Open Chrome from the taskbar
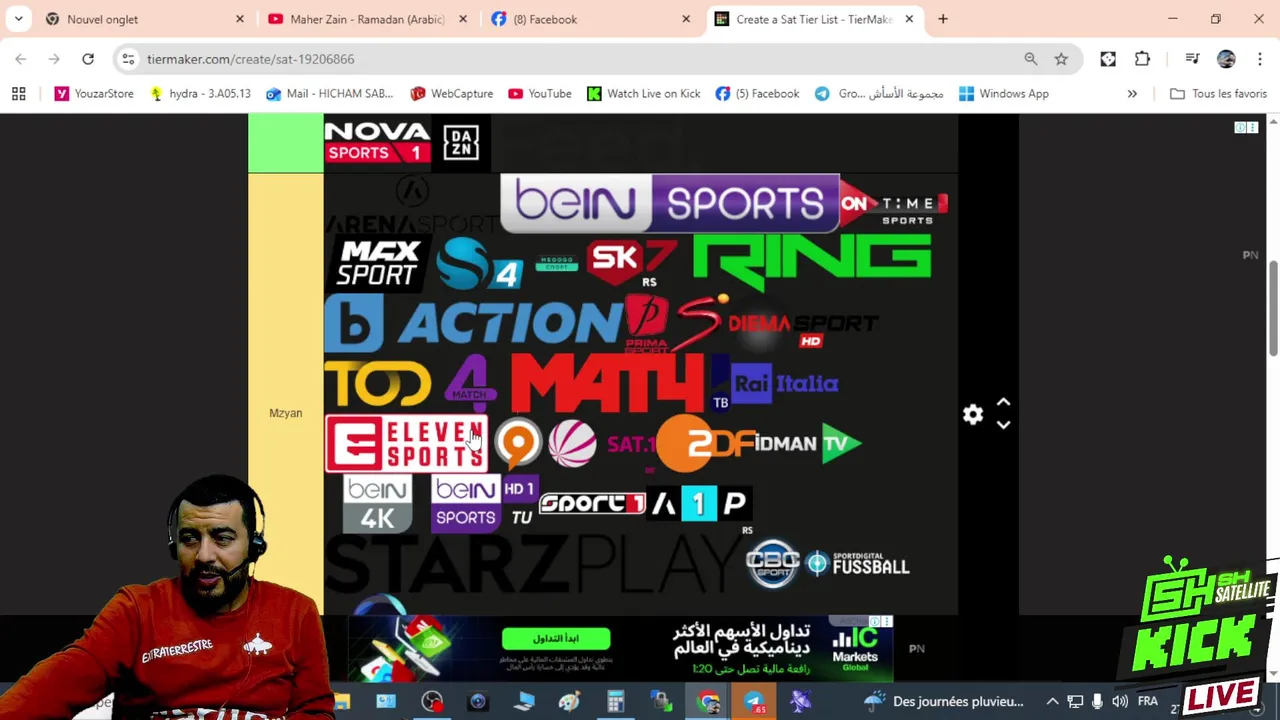1280x720 pixels. (708, 702)
